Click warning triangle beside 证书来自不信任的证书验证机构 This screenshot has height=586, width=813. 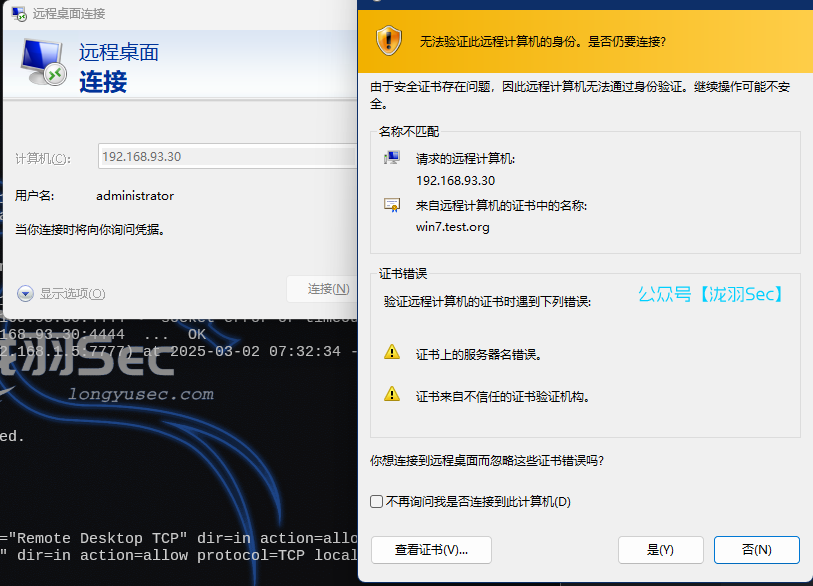(x=392, y=395)
